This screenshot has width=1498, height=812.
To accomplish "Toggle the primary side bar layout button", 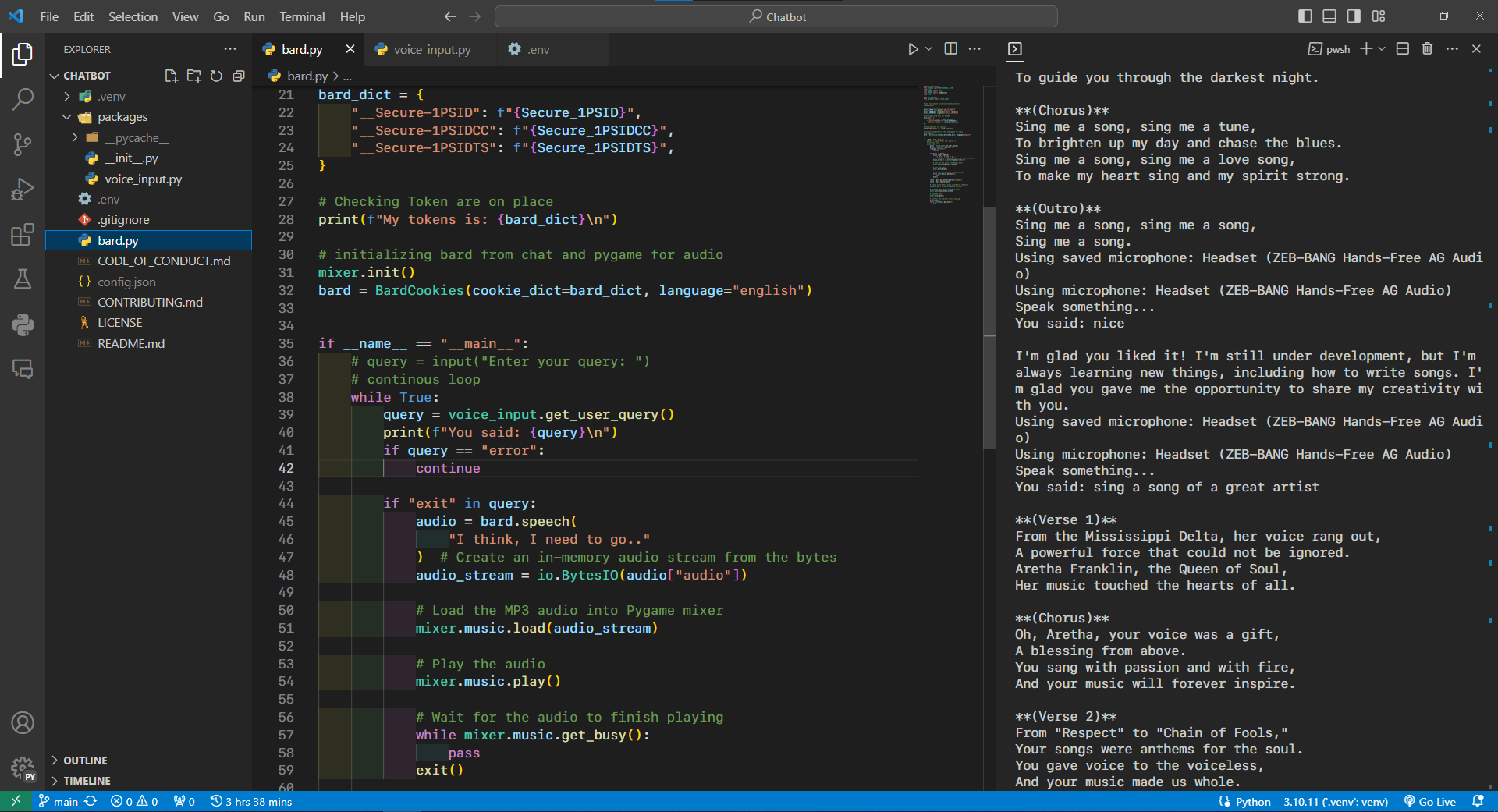I will tap(1305, 16).
